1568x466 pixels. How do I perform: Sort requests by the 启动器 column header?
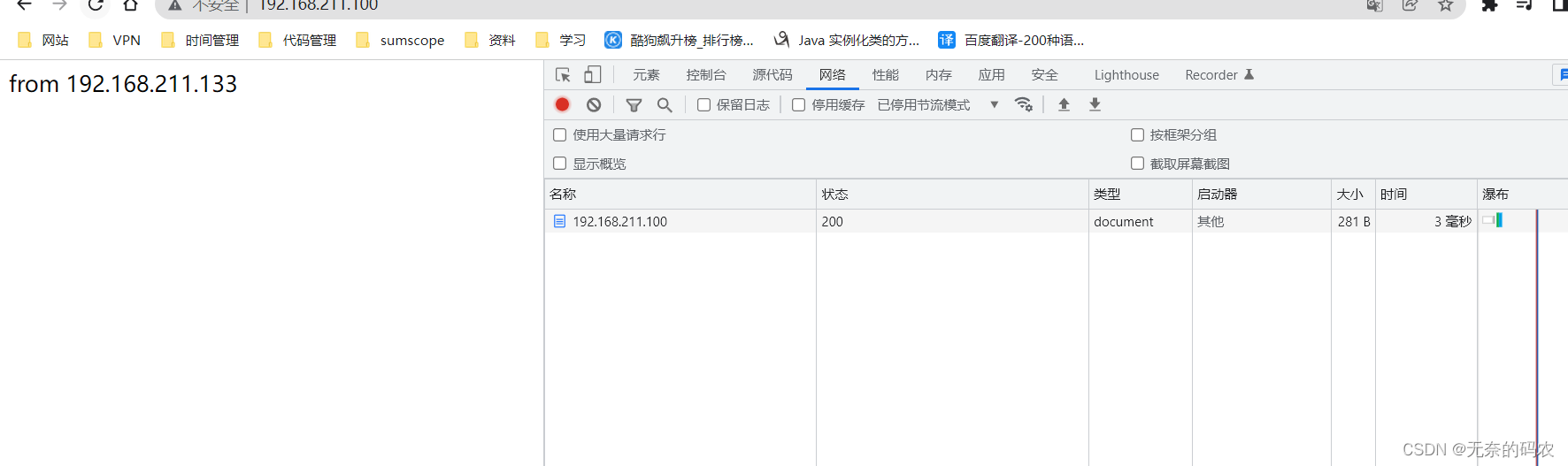tap(1262, 195)
